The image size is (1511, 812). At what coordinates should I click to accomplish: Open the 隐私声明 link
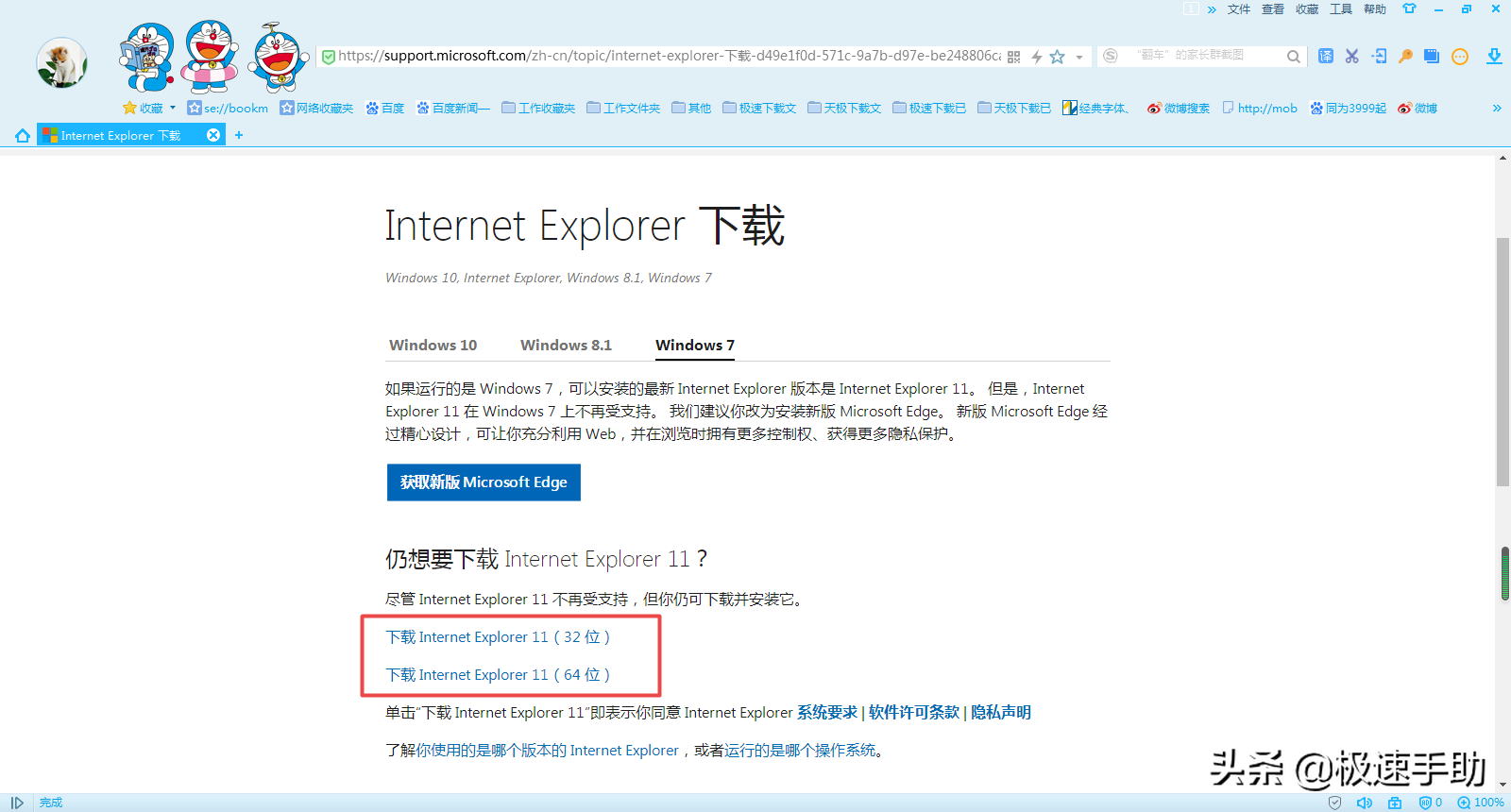pos(1001,713)
